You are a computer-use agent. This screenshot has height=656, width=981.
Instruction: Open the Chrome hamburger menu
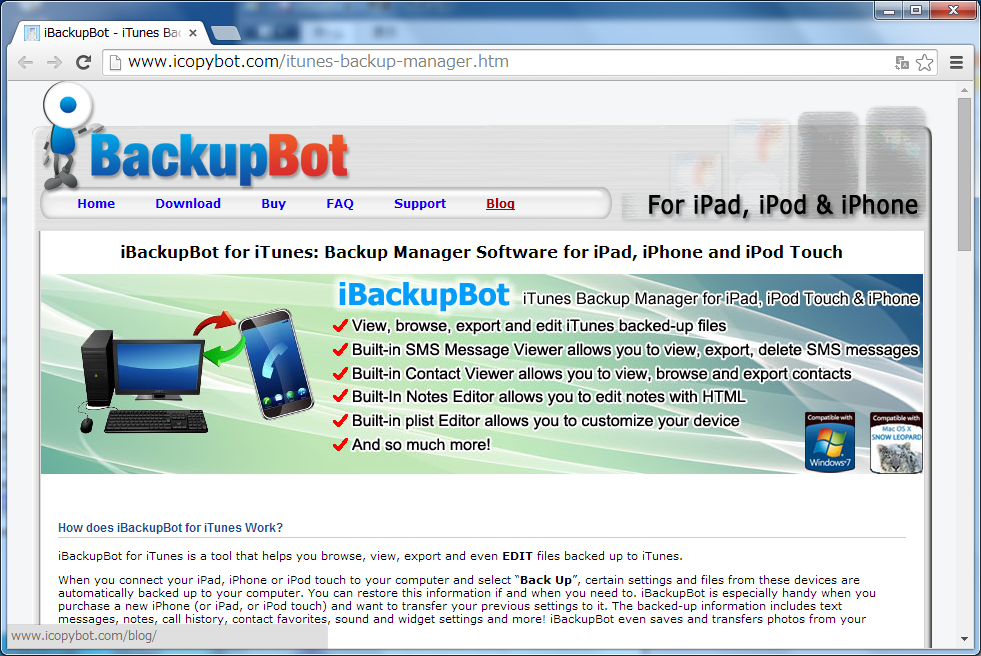[x=956, y=62]
